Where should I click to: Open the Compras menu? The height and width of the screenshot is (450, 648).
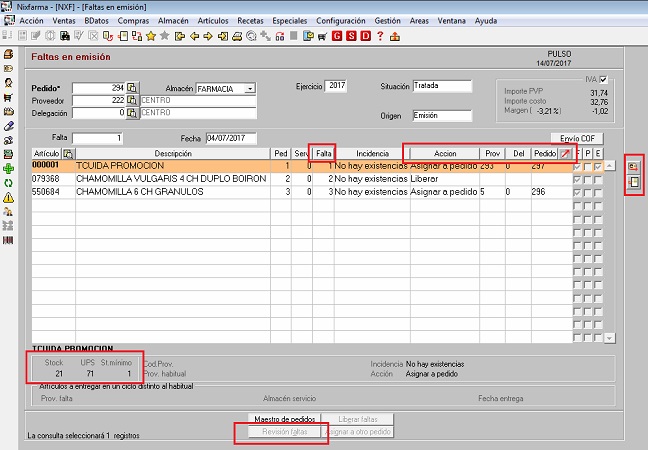click(x=133, y=21)
